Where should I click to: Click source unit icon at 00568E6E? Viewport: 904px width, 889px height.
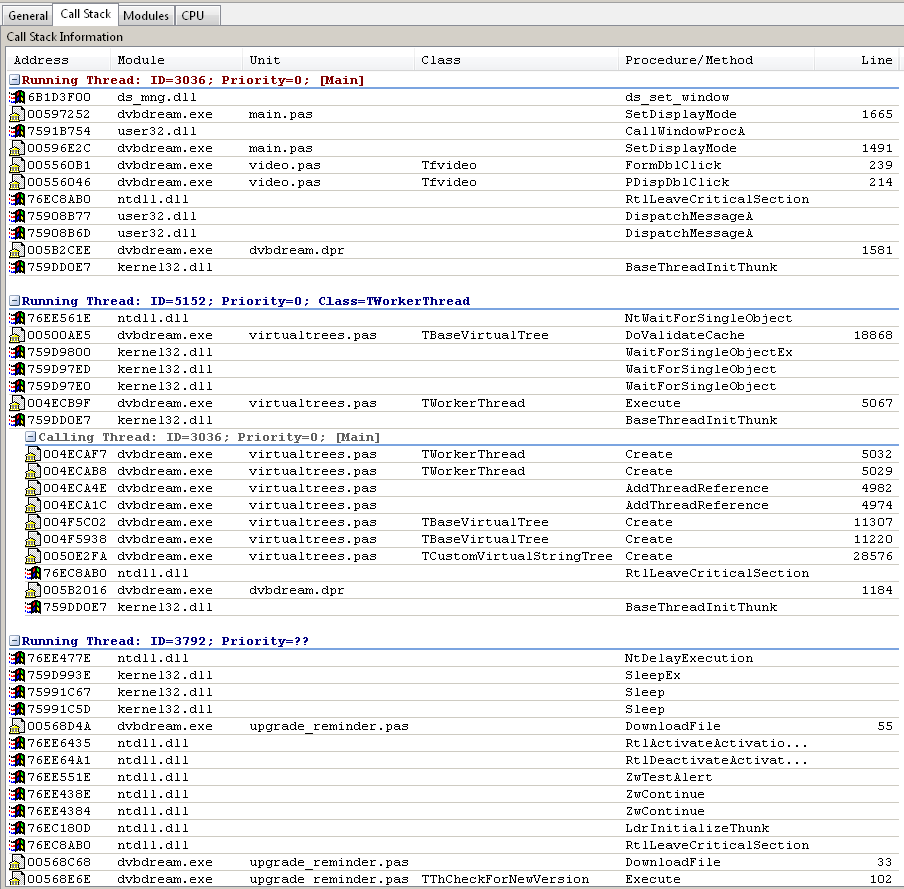pos(17,879)
